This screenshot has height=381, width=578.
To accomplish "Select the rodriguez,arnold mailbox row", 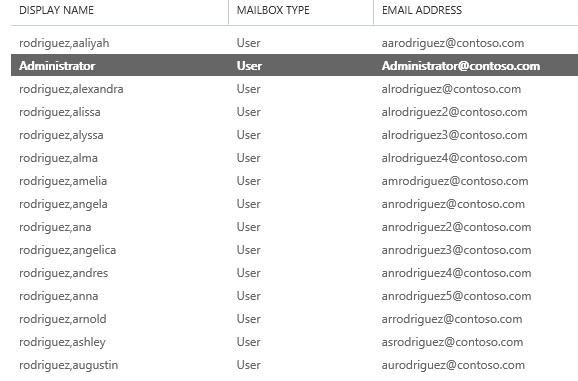I will [x=295, y=319].
